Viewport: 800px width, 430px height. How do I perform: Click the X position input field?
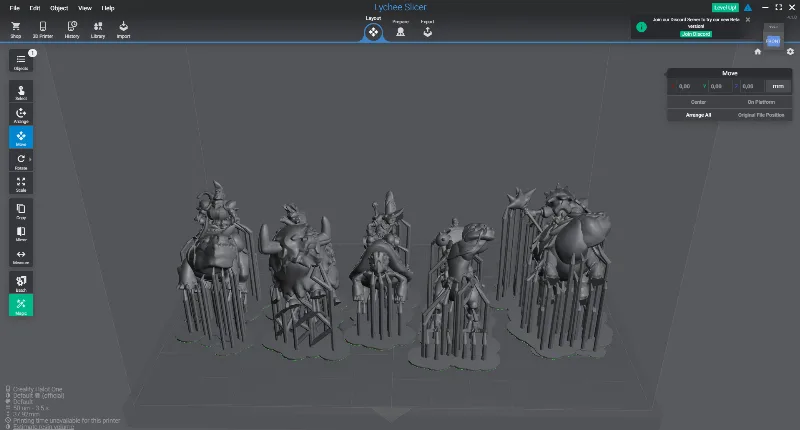pyautogui.click(x=689, y=86)
